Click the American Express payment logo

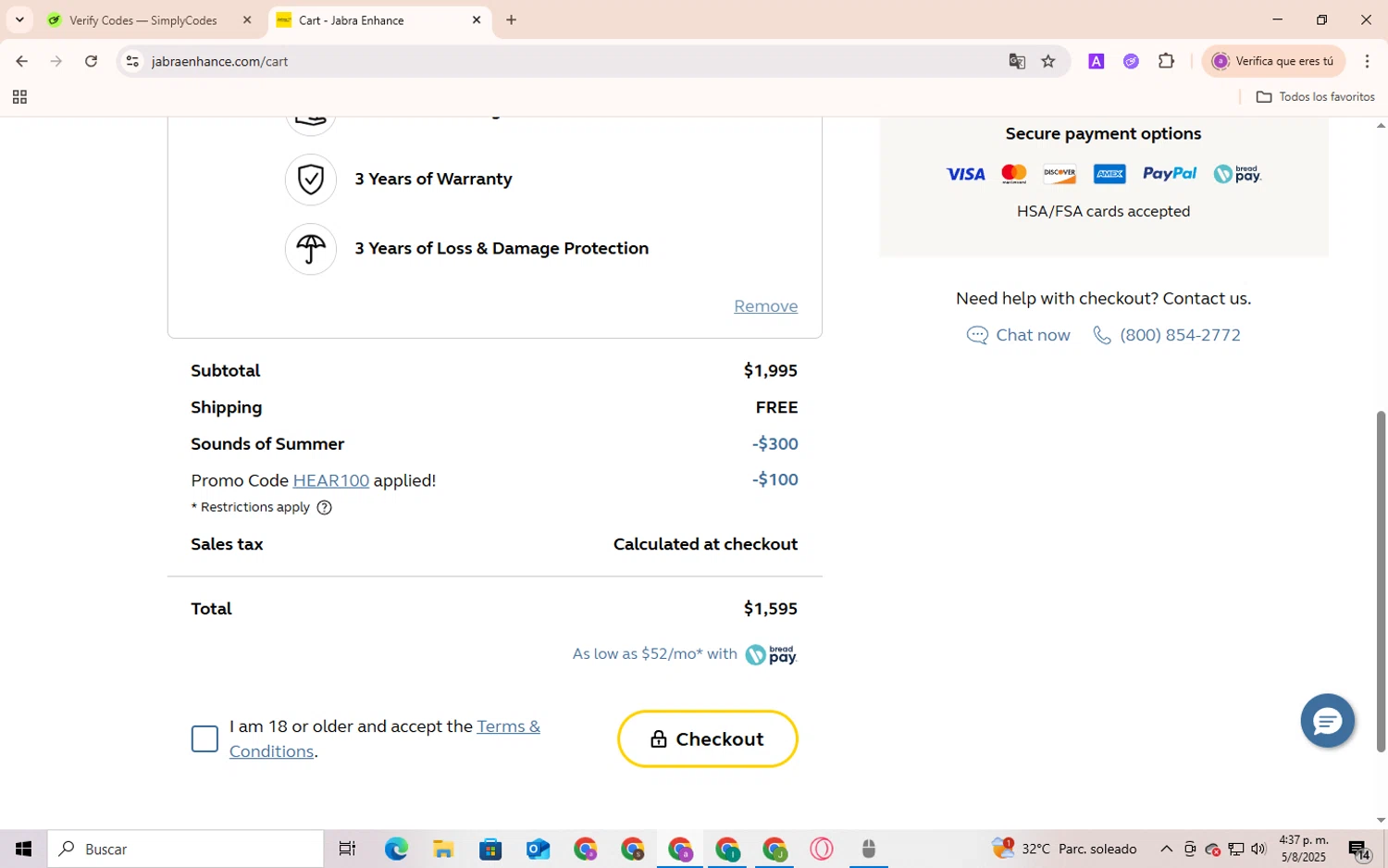pyautogui.click(x=1109, y=174)
